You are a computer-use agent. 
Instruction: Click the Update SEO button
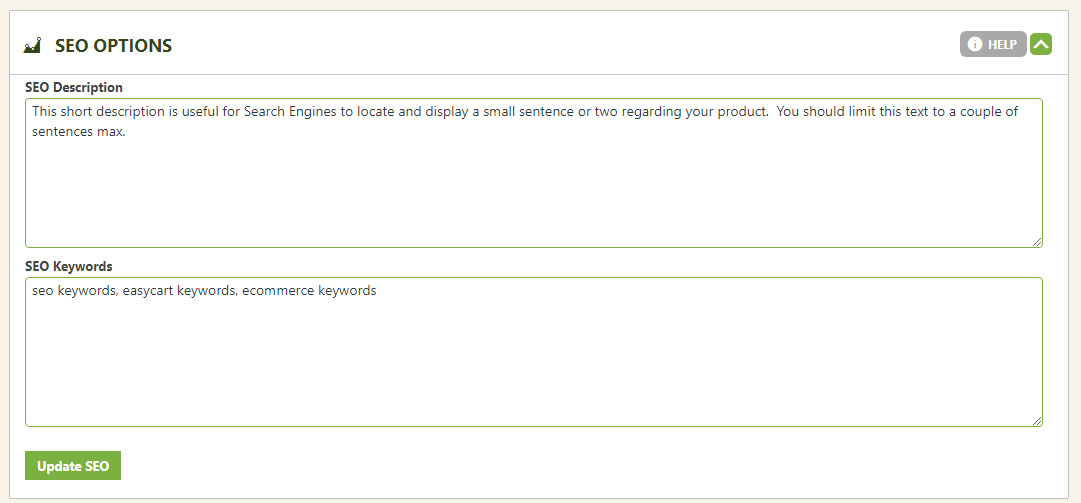coord(73,466)
